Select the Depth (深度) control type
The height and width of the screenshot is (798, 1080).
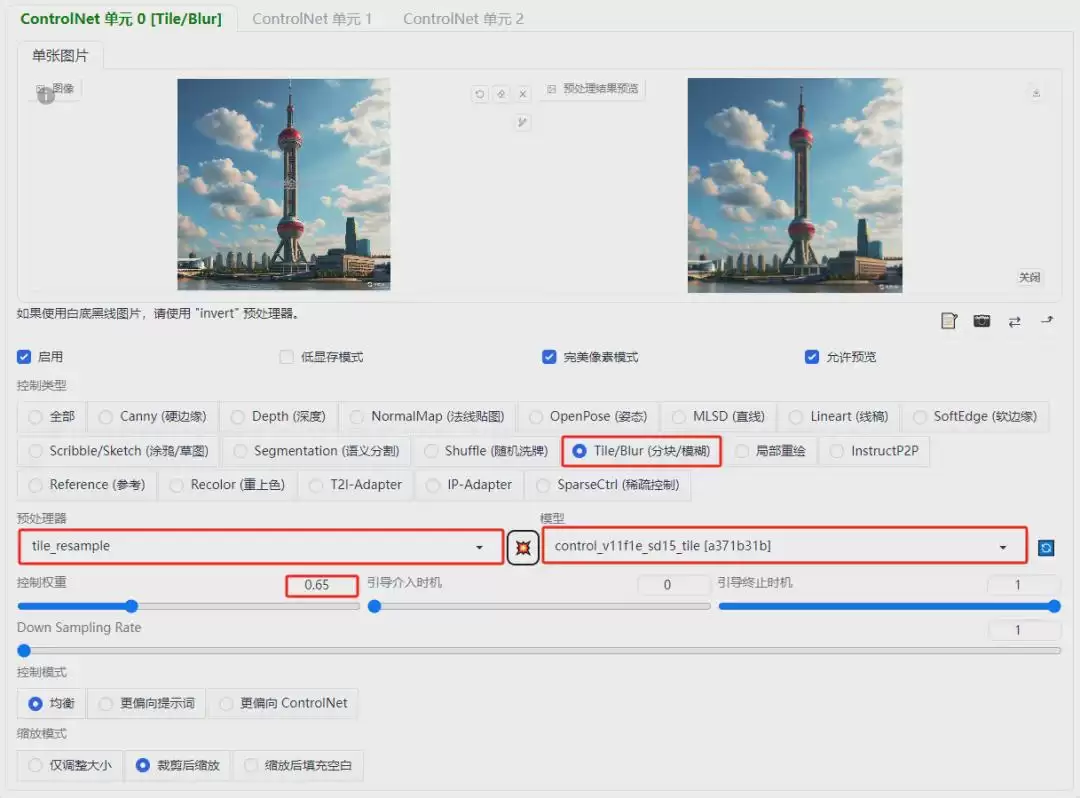[278, 417]
